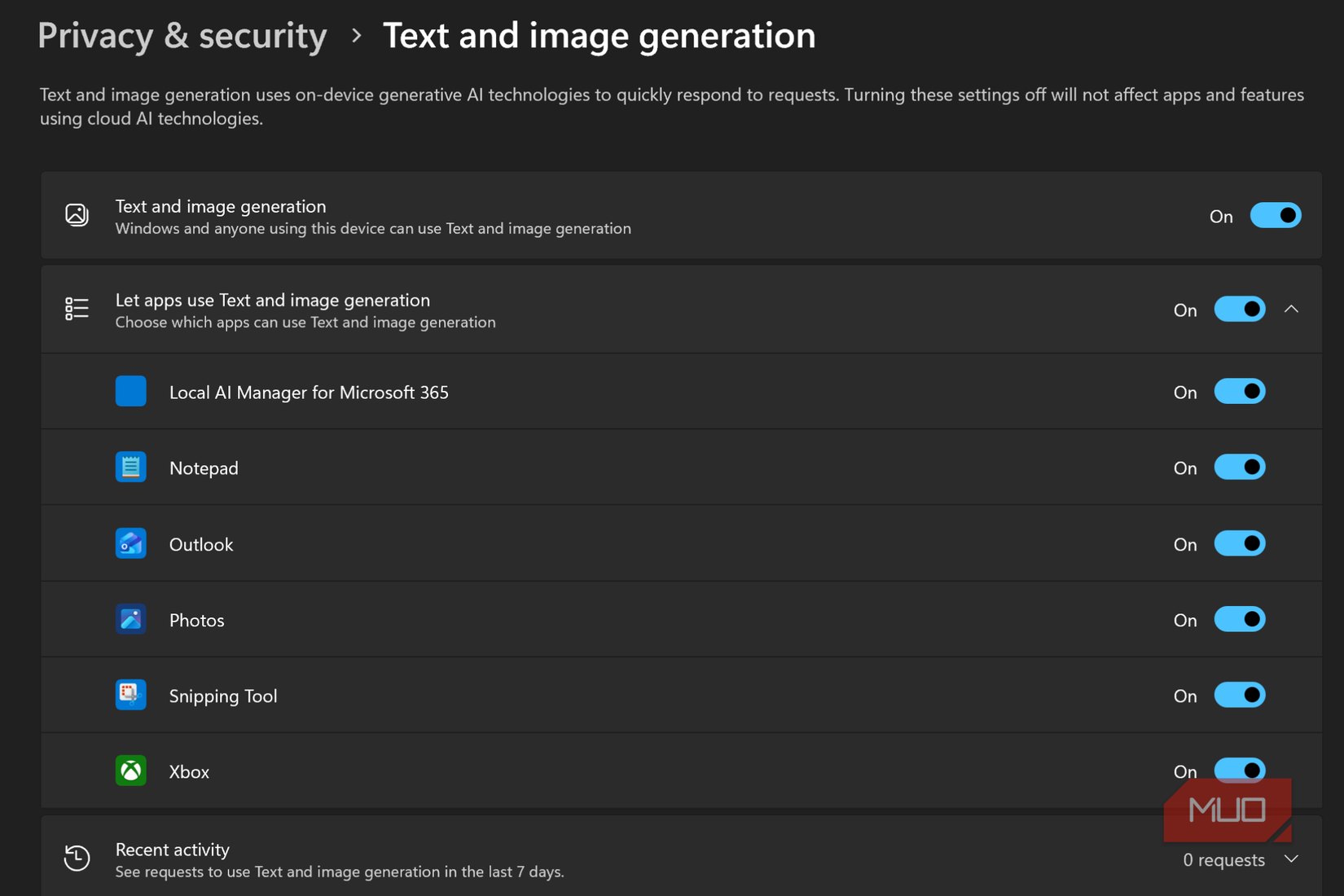This screenshot has width=1344, height=896.
Task: Click the app list icon beside Let apps use
Action: [77, 309]
